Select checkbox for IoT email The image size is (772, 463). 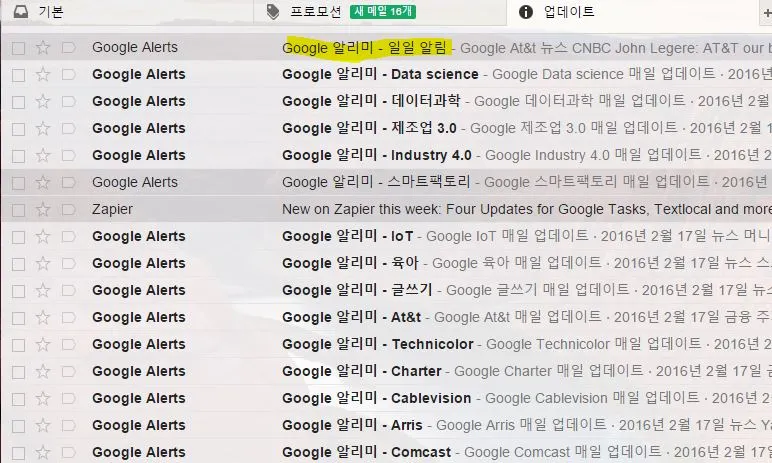coord(19,237)
